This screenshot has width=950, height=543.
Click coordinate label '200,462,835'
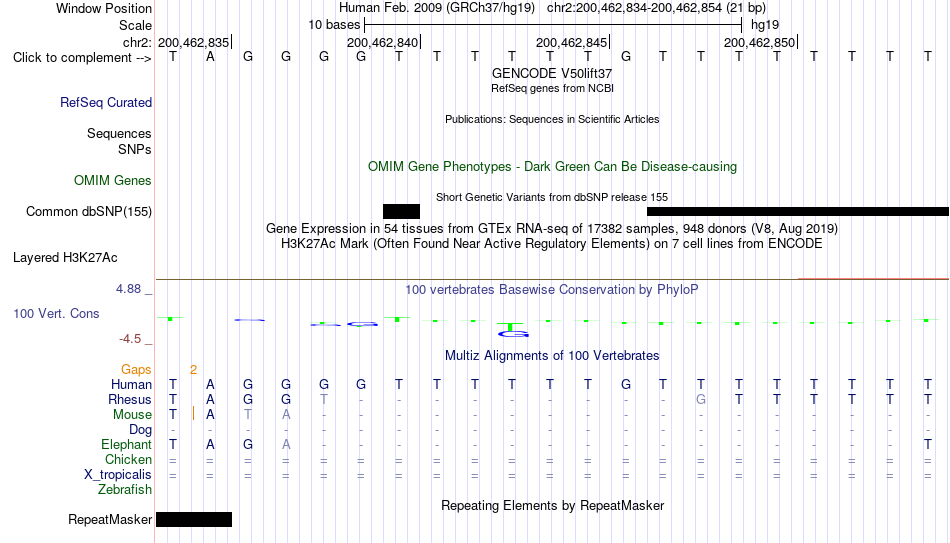193,42
